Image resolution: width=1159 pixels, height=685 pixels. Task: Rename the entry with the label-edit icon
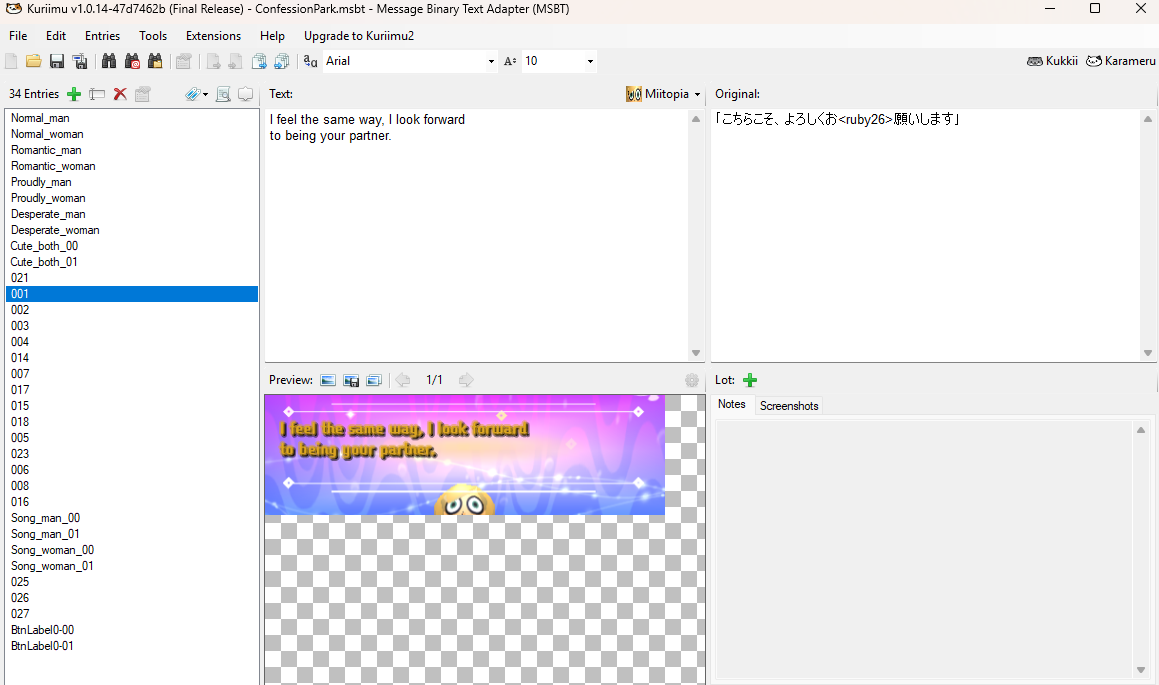(x=97, y=94)
